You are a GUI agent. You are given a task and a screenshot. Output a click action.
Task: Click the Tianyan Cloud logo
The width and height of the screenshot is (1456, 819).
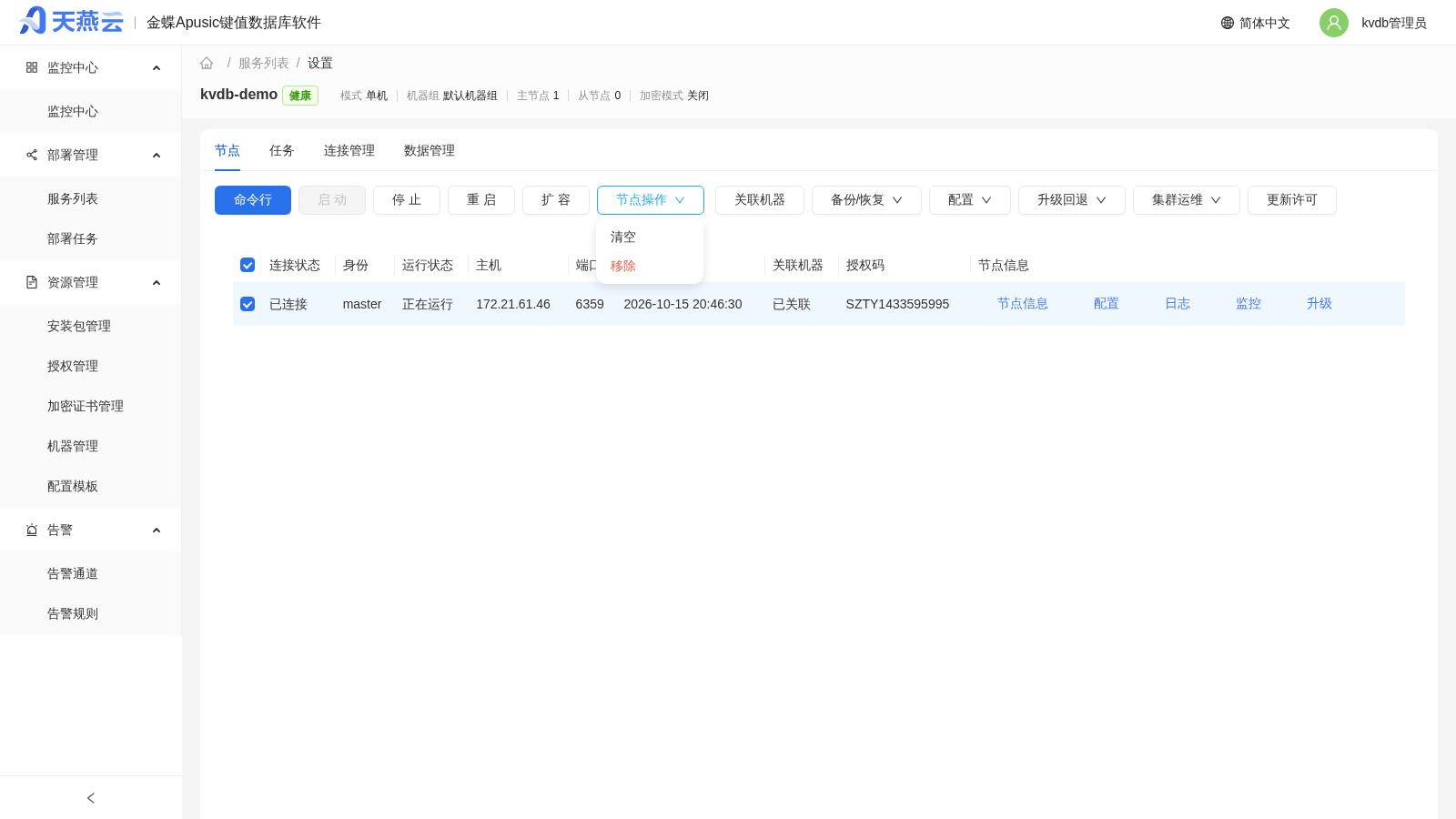[71, 21]
